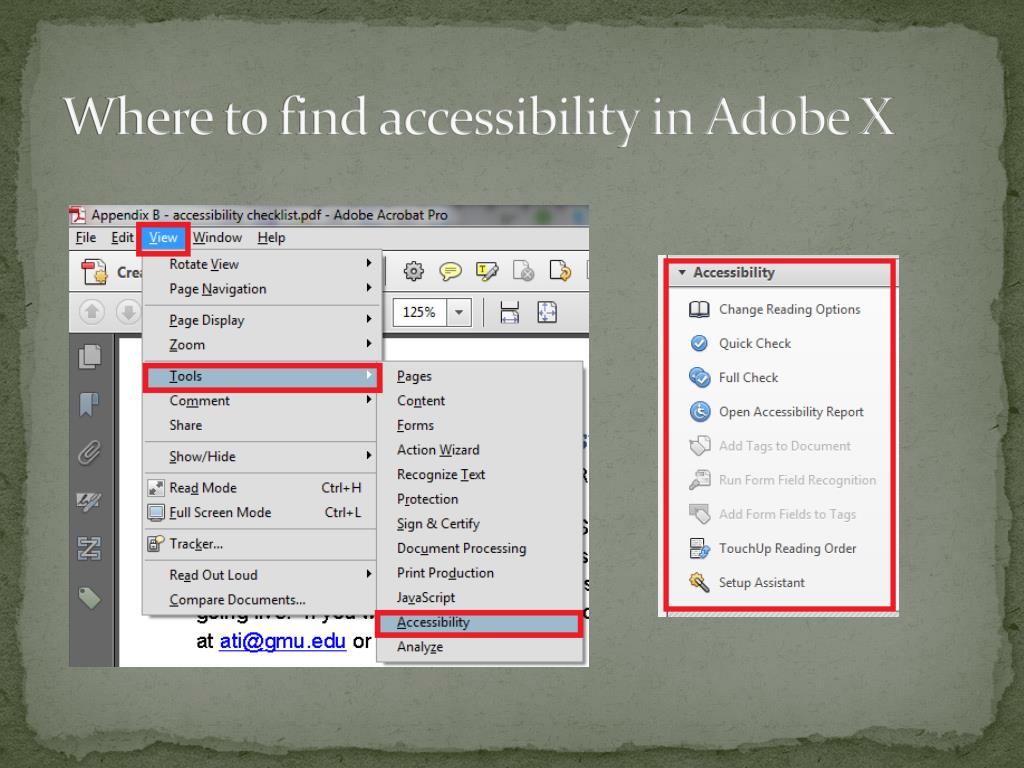Viewport: 1024px width, 768px height.
Task: Click the fit width scrolling icon
Action: coord(509,312)
